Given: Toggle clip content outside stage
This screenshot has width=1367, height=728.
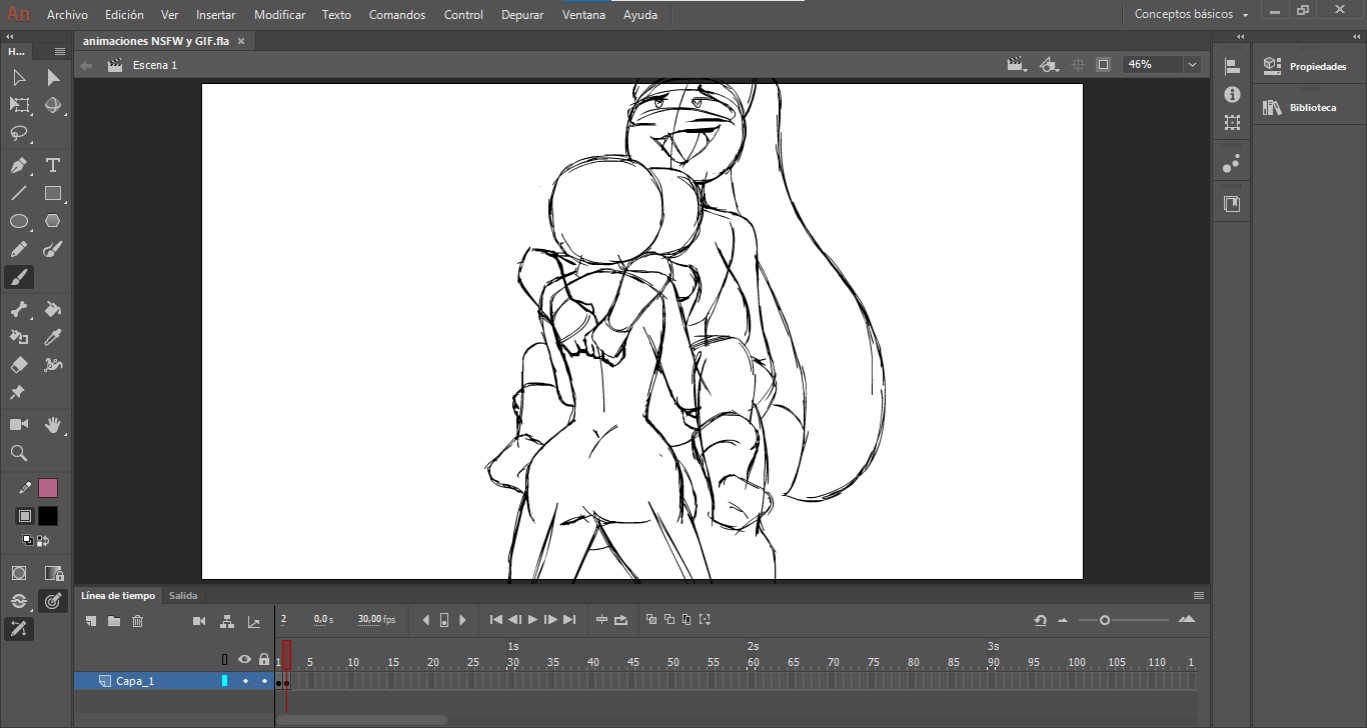Looking at the screenshot, I should [1103, 64].
